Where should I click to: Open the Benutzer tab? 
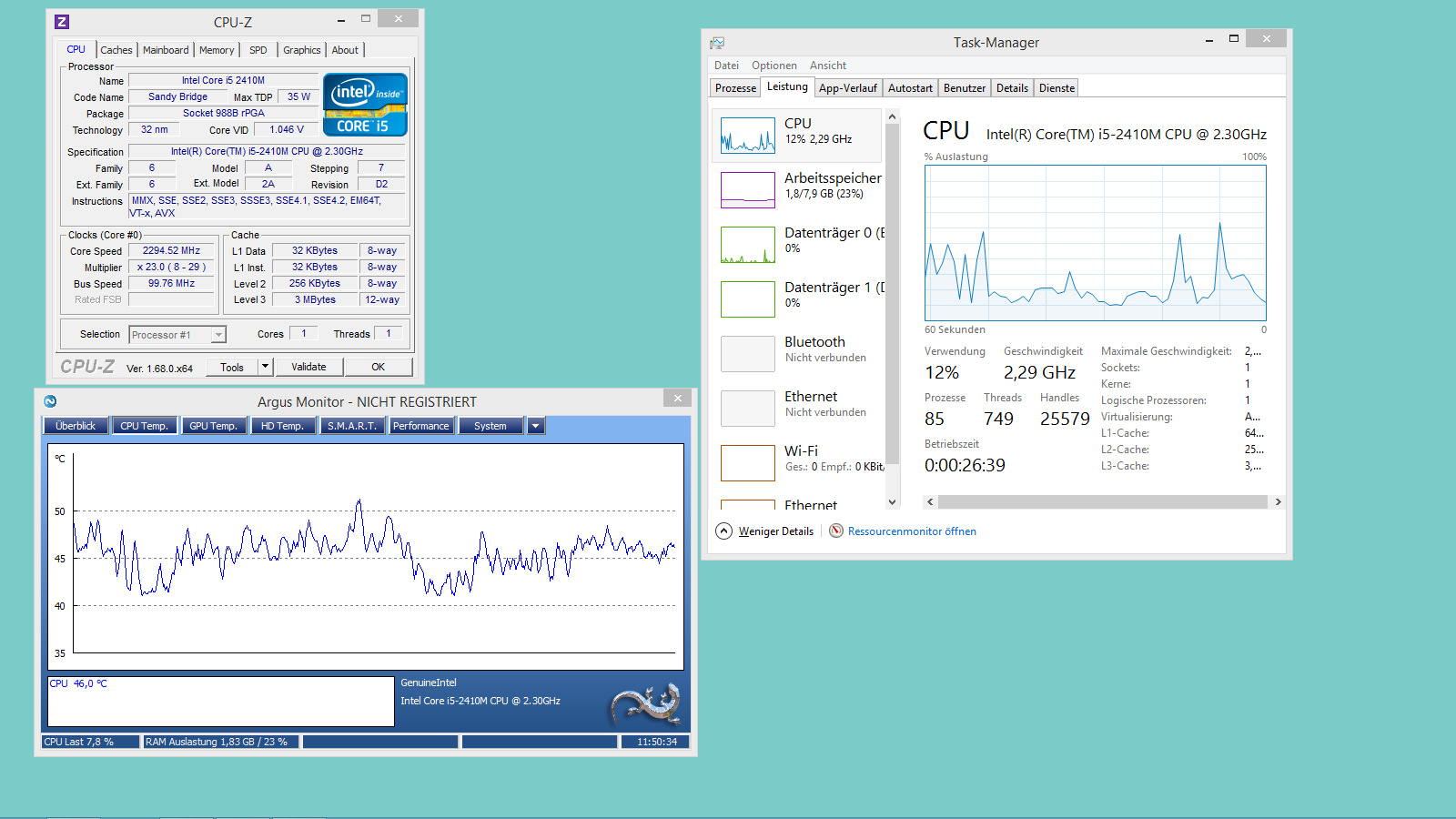965,88
